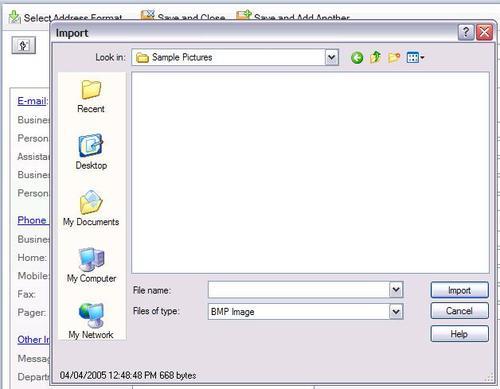The image size is (500, 389).
Task: Click the E-mail link in background form
Action: point(32,101)
